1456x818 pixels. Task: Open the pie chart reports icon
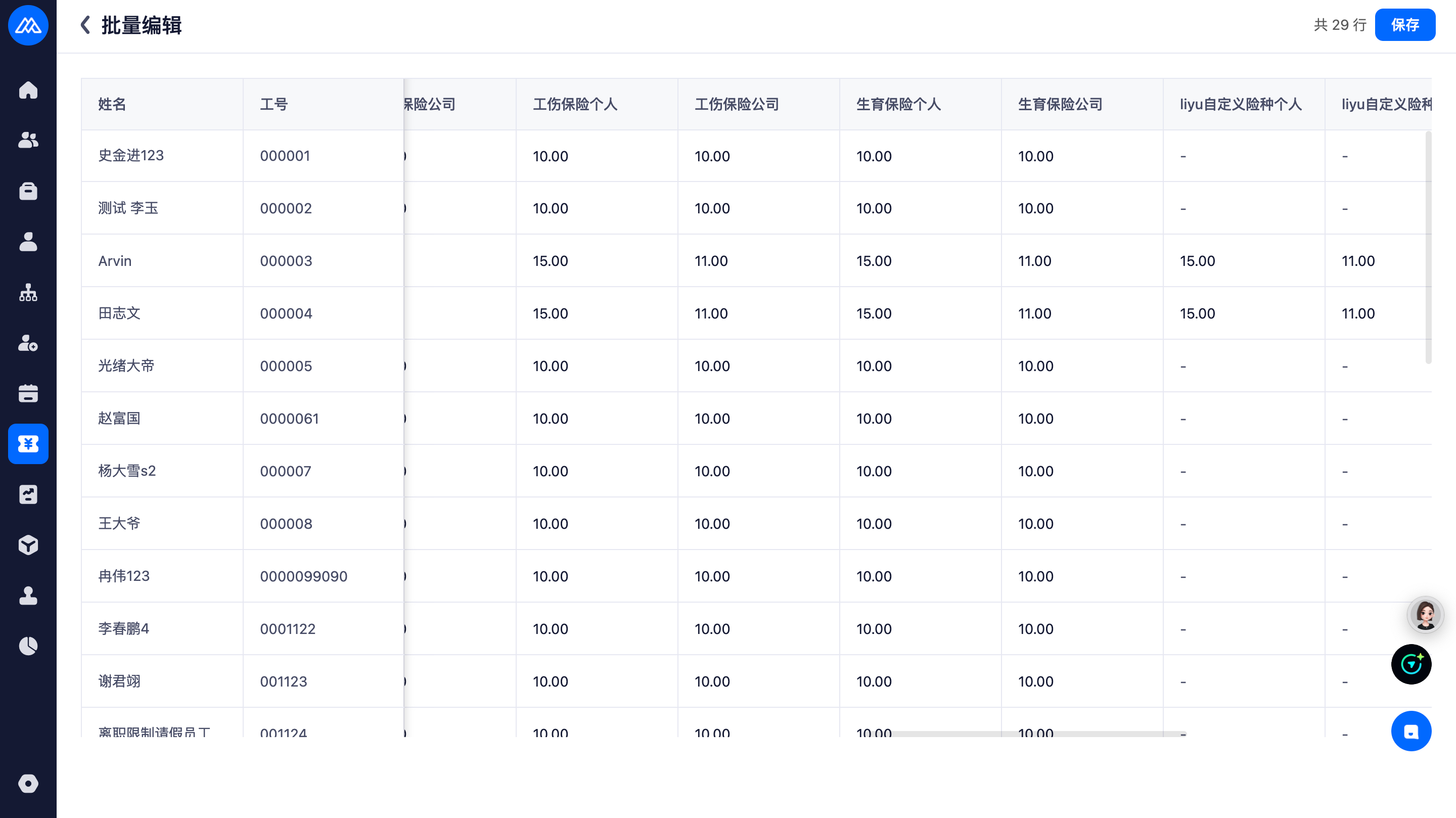pos(28,646)
